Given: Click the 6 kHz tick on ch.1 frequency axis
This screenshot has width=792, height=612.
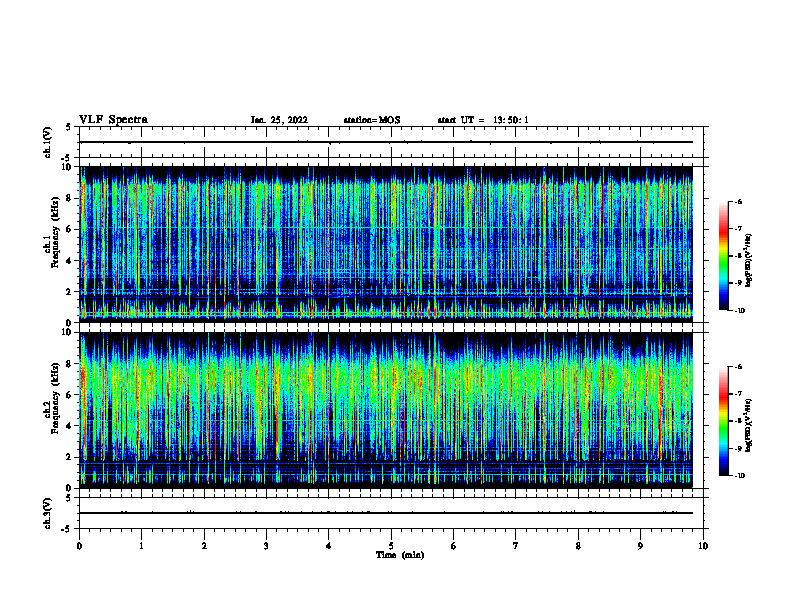Looking at the screenshot, I should point(69,229).
